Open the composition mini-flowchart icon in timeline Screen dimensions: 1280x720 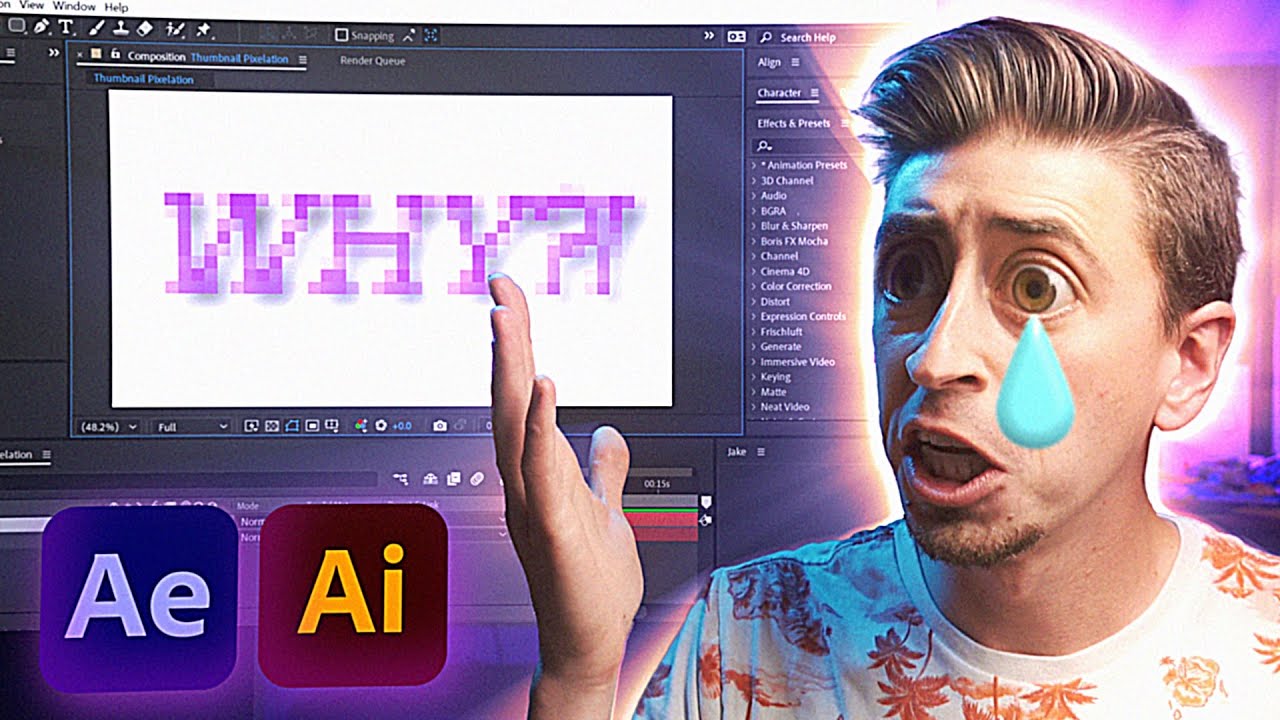pyautogui.click(x=401, y=479)
